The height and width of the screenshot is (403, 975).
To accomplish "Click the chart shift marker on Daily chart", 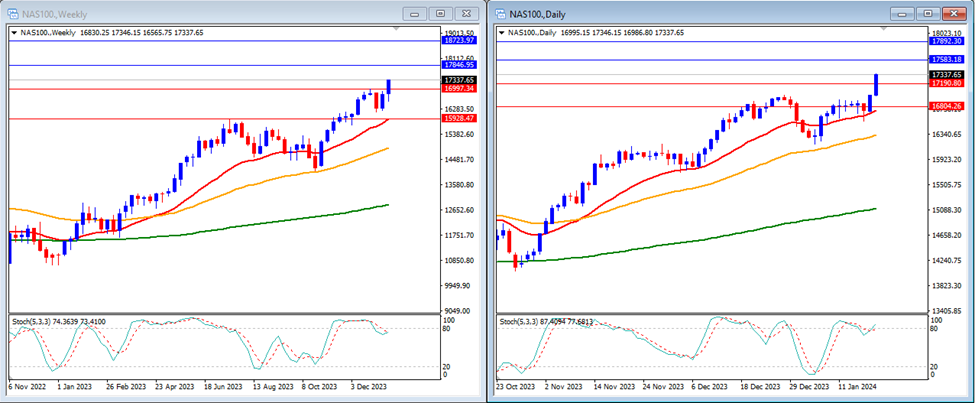I will coord(884,29).
